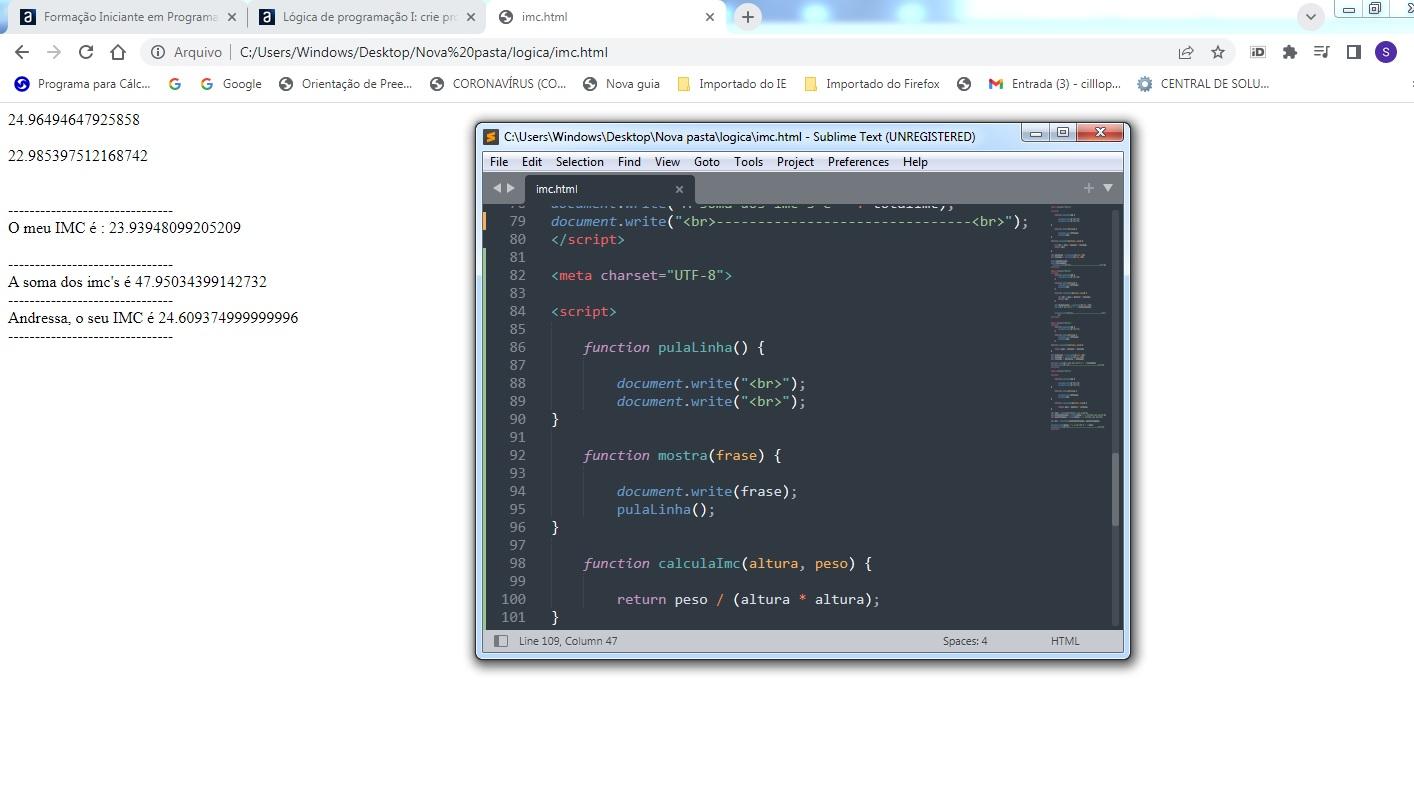Open Programa para Cálc... bookmark
This screenshot has height=800, width=1414.
coord(82,84)
